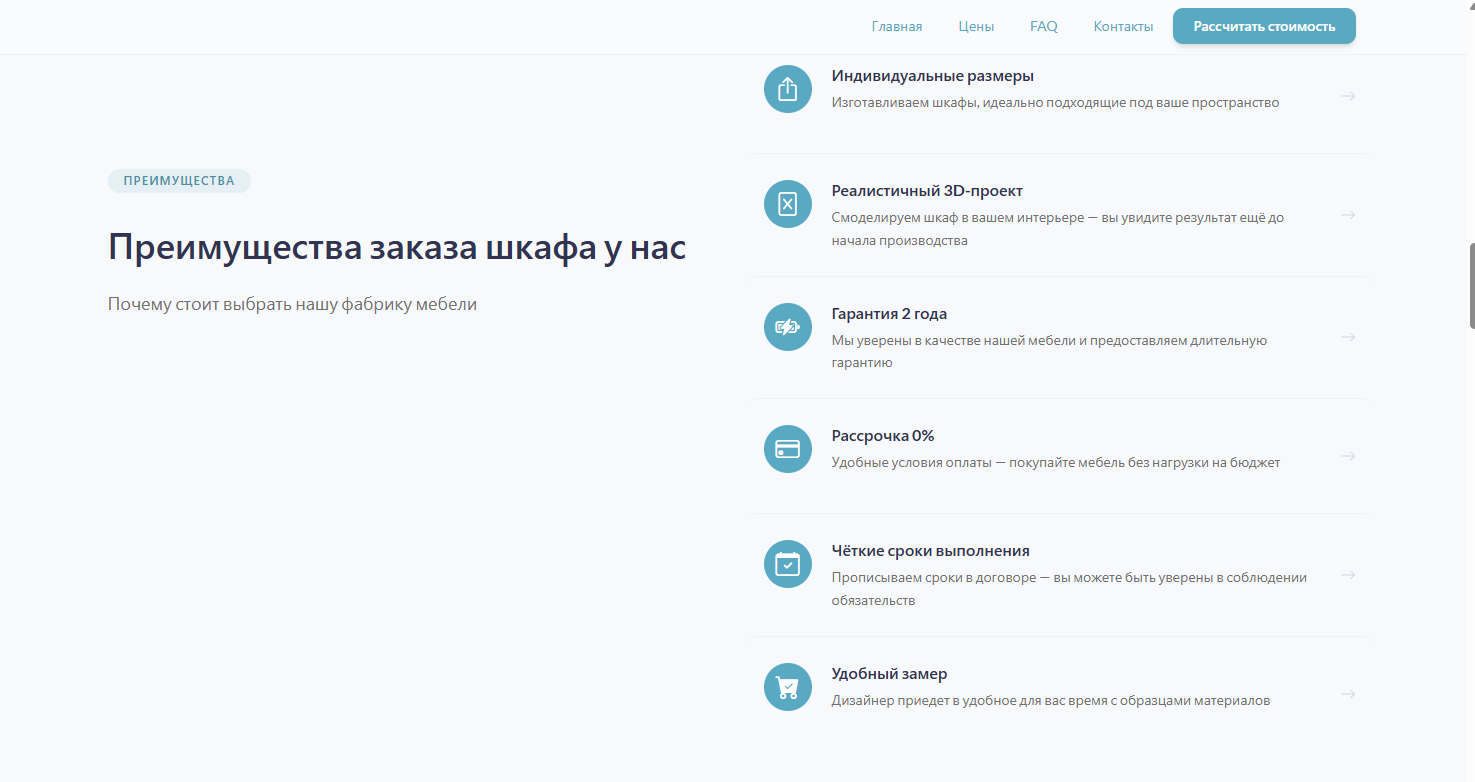Viewport: 1475px width, 782px height.
Task: Click the 3D-проект round icon
Action: [x=787, y=204]
